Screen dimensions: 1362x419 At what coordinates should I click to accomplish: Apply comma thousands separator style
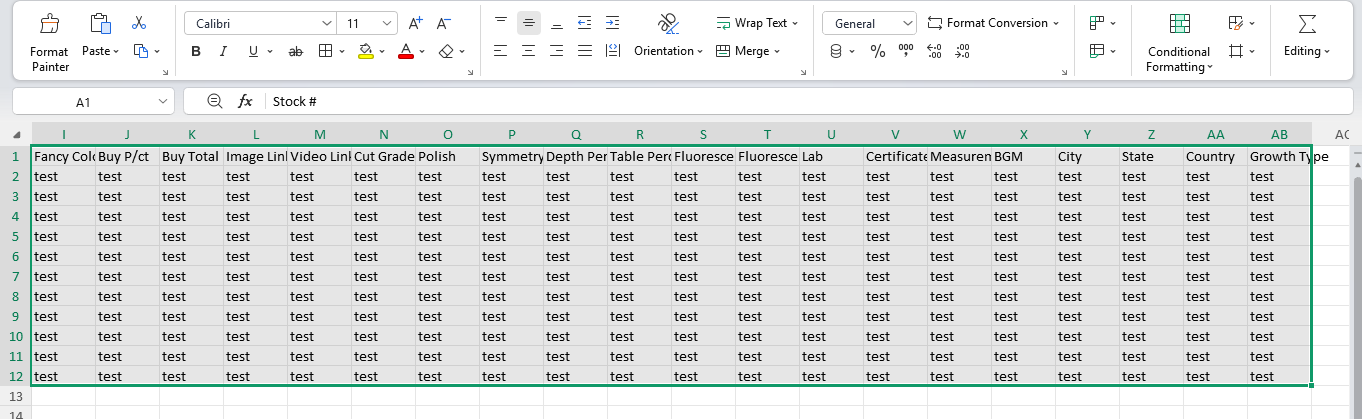click(906, 50)
